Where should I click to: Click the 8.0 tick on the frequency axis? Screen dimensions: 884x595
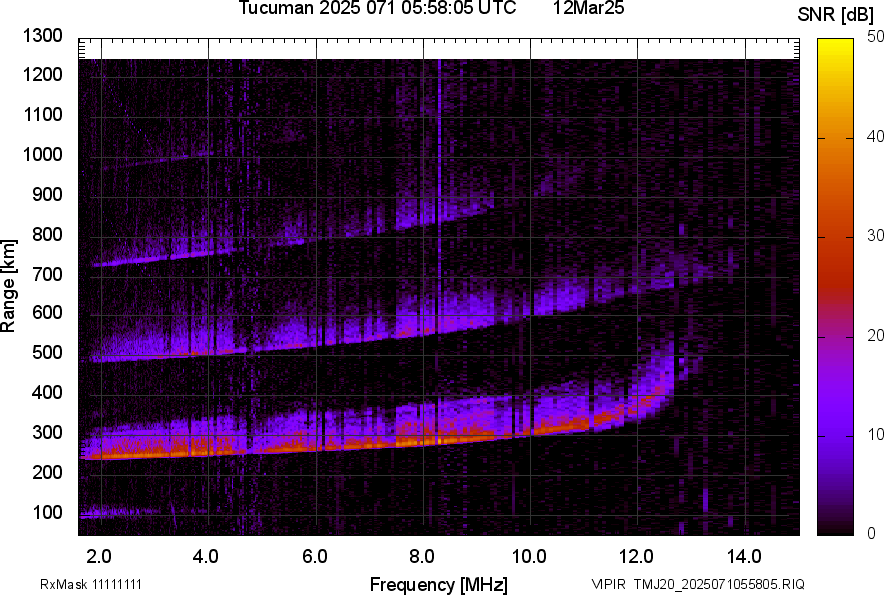click(x=422, y=555)
